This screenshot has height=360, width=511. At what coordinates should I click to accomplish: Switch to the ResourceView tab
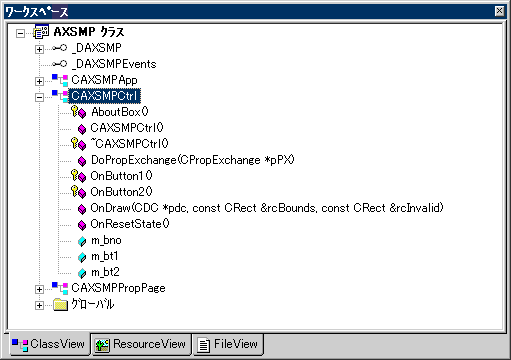[141, 344]
